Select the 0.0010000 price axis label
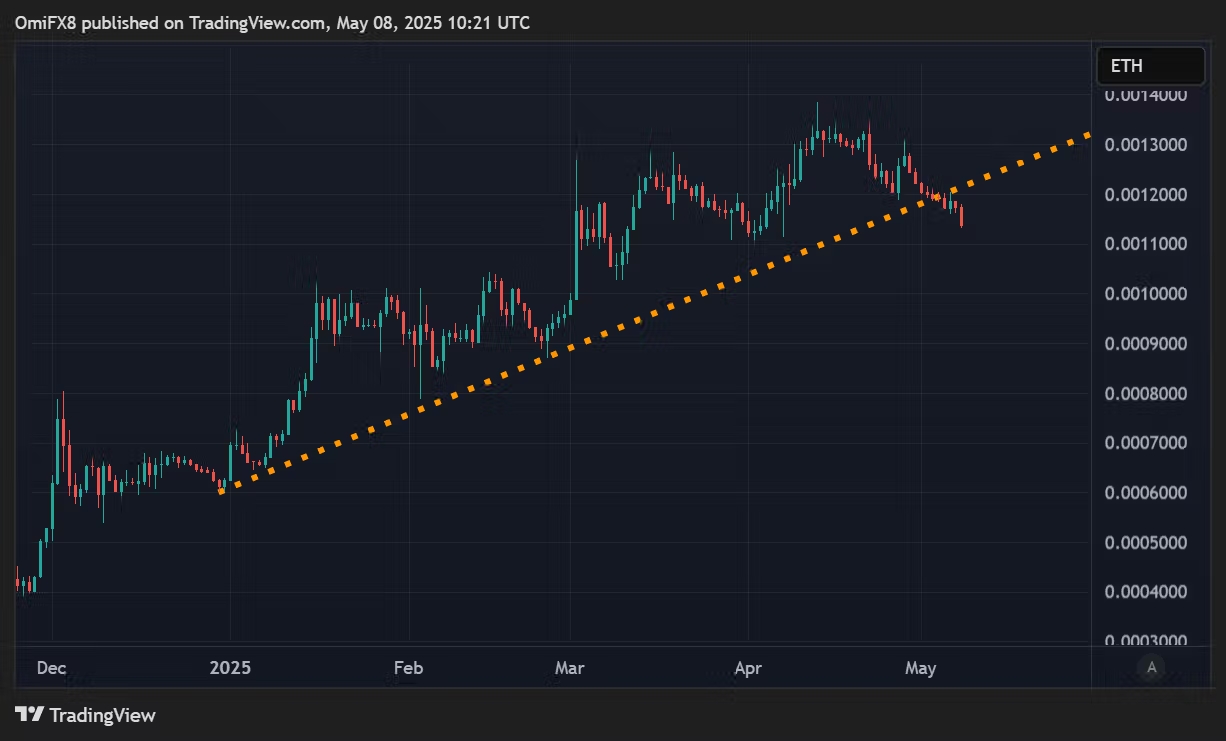This screenshot has width=1226, height=741. tap(1145, 294)
